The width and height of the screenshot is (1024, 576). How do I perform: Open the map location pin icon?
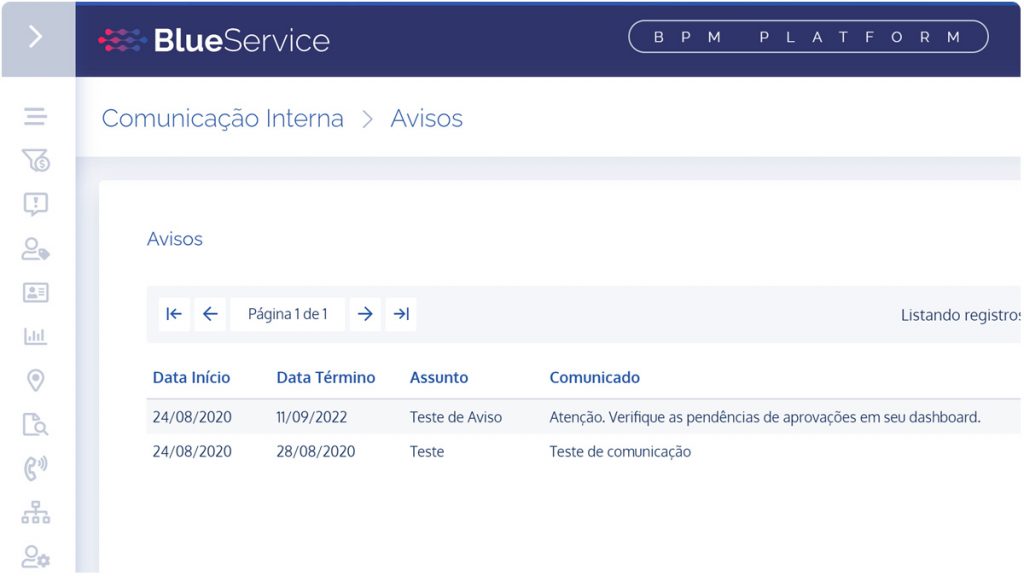tap(36, 380)
